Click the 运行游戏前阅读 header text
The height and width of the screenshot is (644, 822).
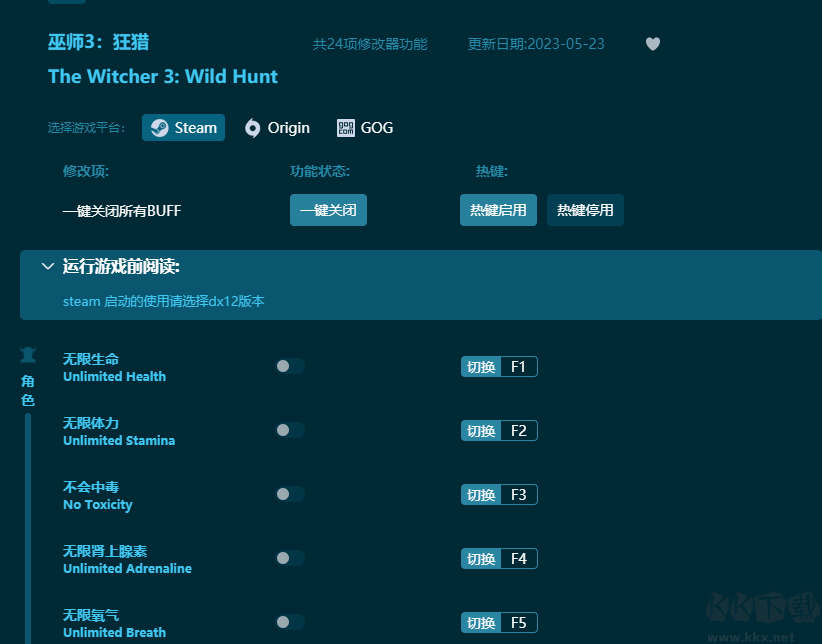point(121,266)
